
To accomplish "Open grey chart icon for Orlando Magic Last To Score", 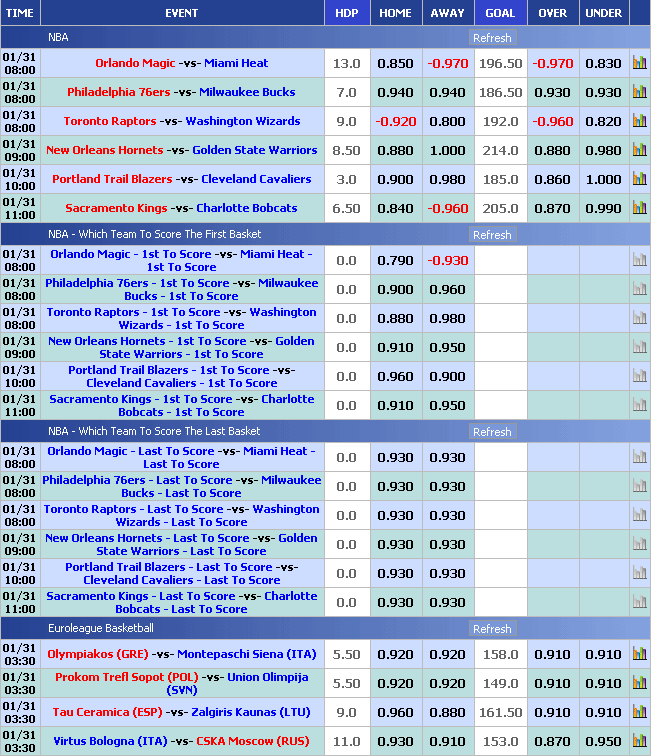I will click(639, 457).
